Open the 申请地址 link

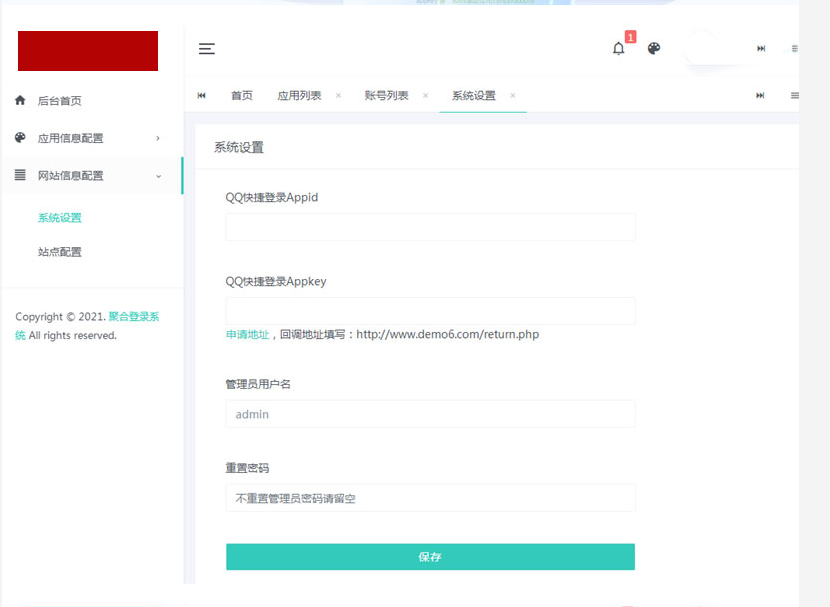coord(247,335)
